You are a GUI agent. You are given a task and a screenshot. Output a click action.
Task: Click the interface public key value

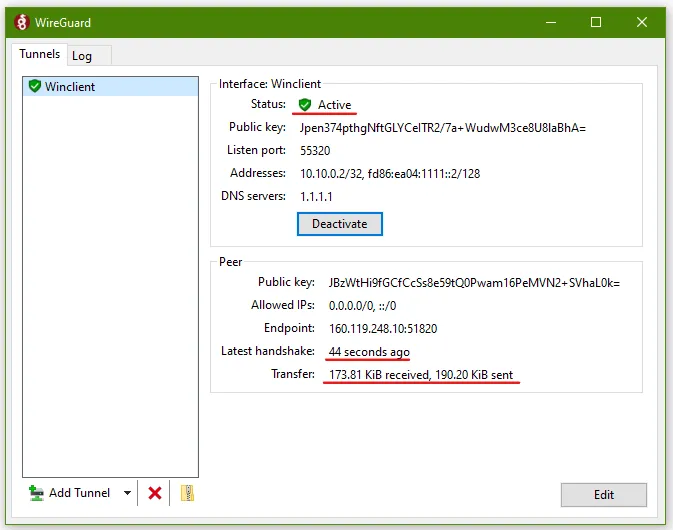tap(443, 128)
